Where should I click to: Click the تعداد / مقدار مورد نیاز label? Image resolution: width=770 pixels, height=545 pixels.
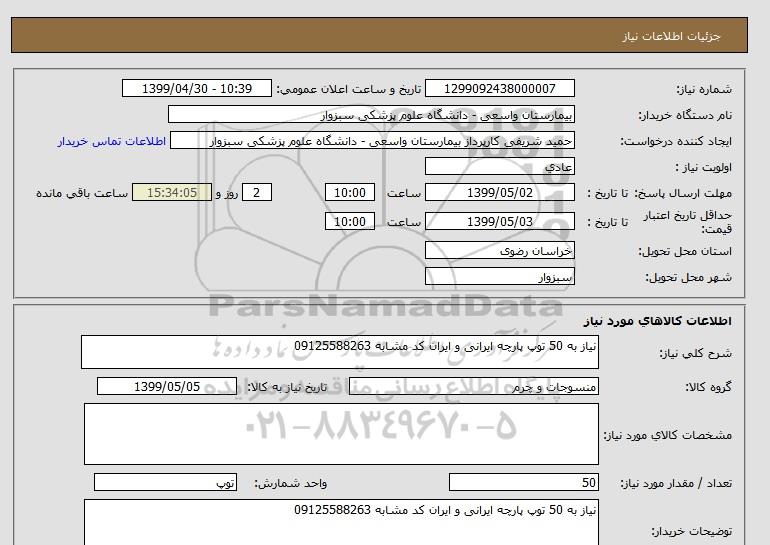pos(676,484)
